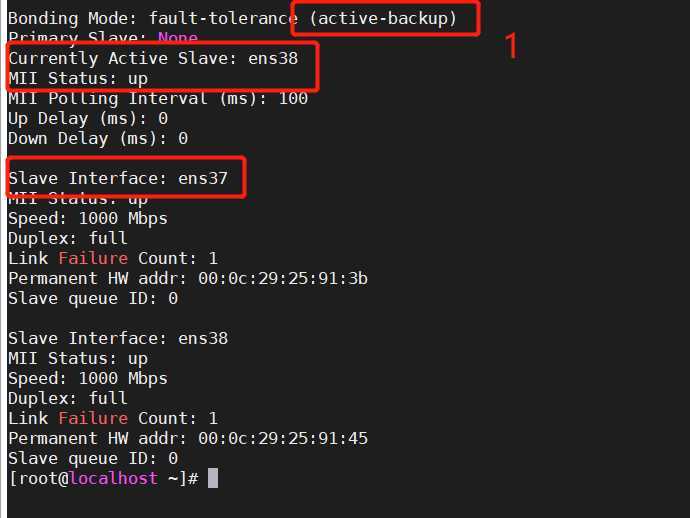Click the first red Failure word under ens37
The width and height of the screenshot is (690, 518).
point(93,258)
